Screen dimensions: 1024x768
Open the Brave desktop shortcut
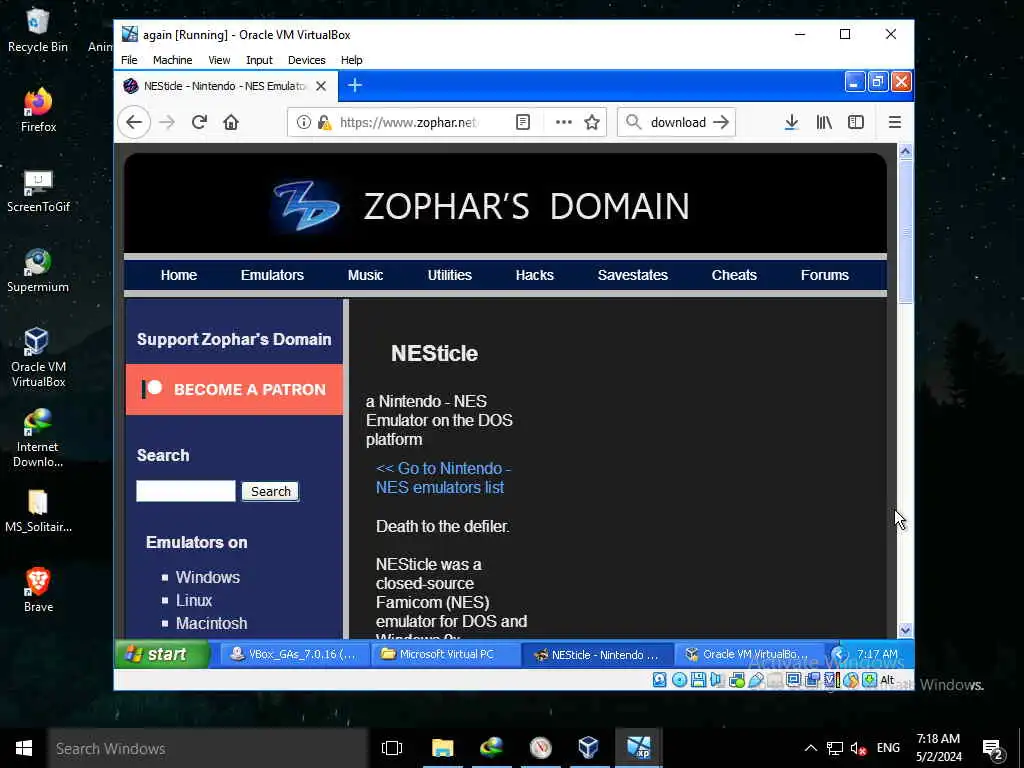point(38,590)
